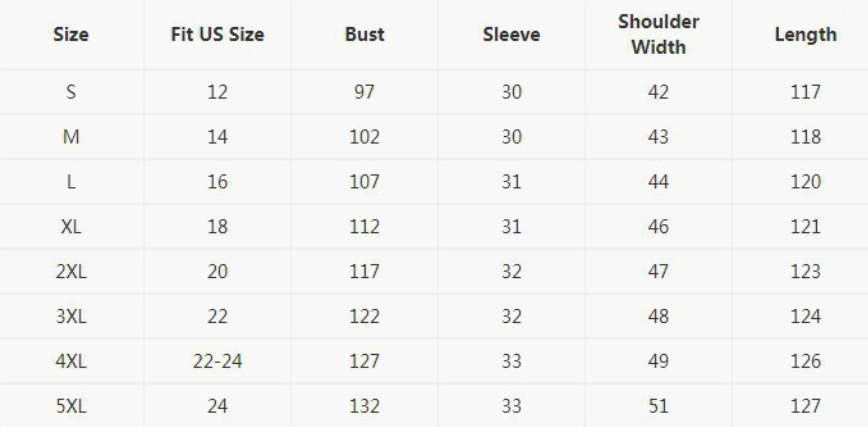Click shoulder width 44 in L row
This screenshot has height=427, width=868.
(x=658, y=182)
